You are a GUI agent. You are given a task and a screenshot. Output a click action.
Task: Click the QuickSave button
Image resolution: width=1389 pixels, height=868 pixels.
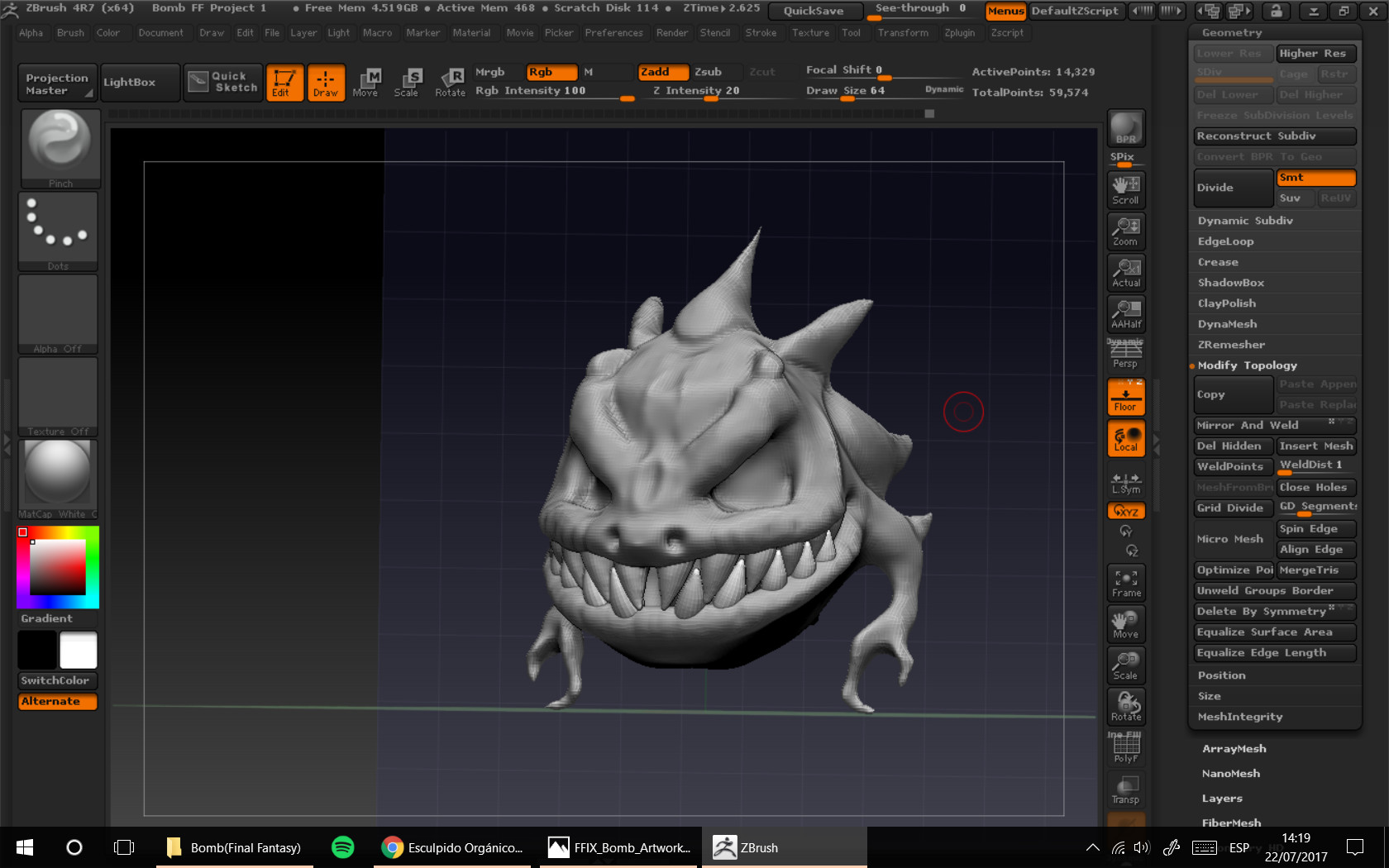pyautogui.click(x=814, y=11)
